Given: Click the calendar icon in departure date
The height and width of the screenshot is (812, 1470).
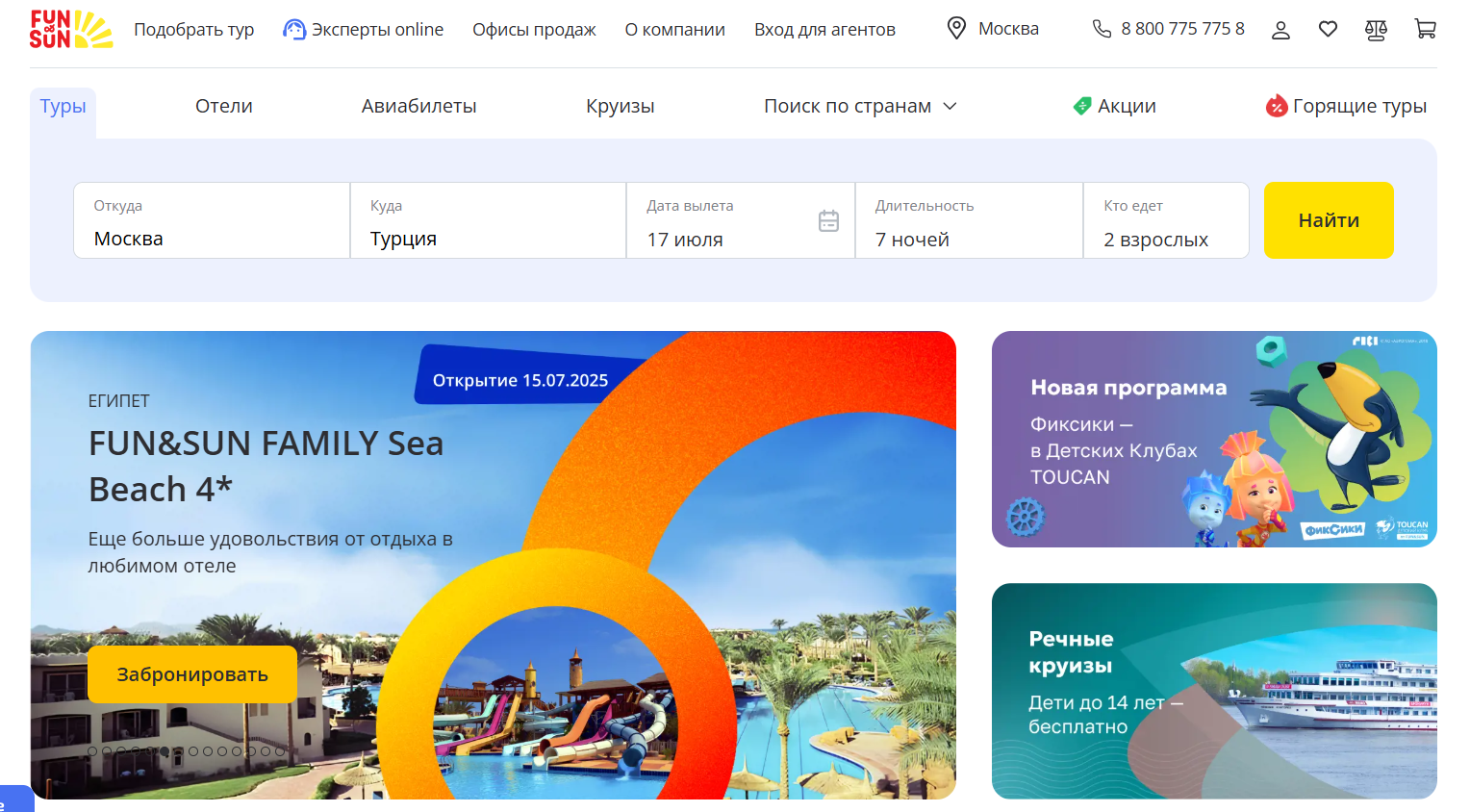Looking at the screenshot, I should point(828,221).
